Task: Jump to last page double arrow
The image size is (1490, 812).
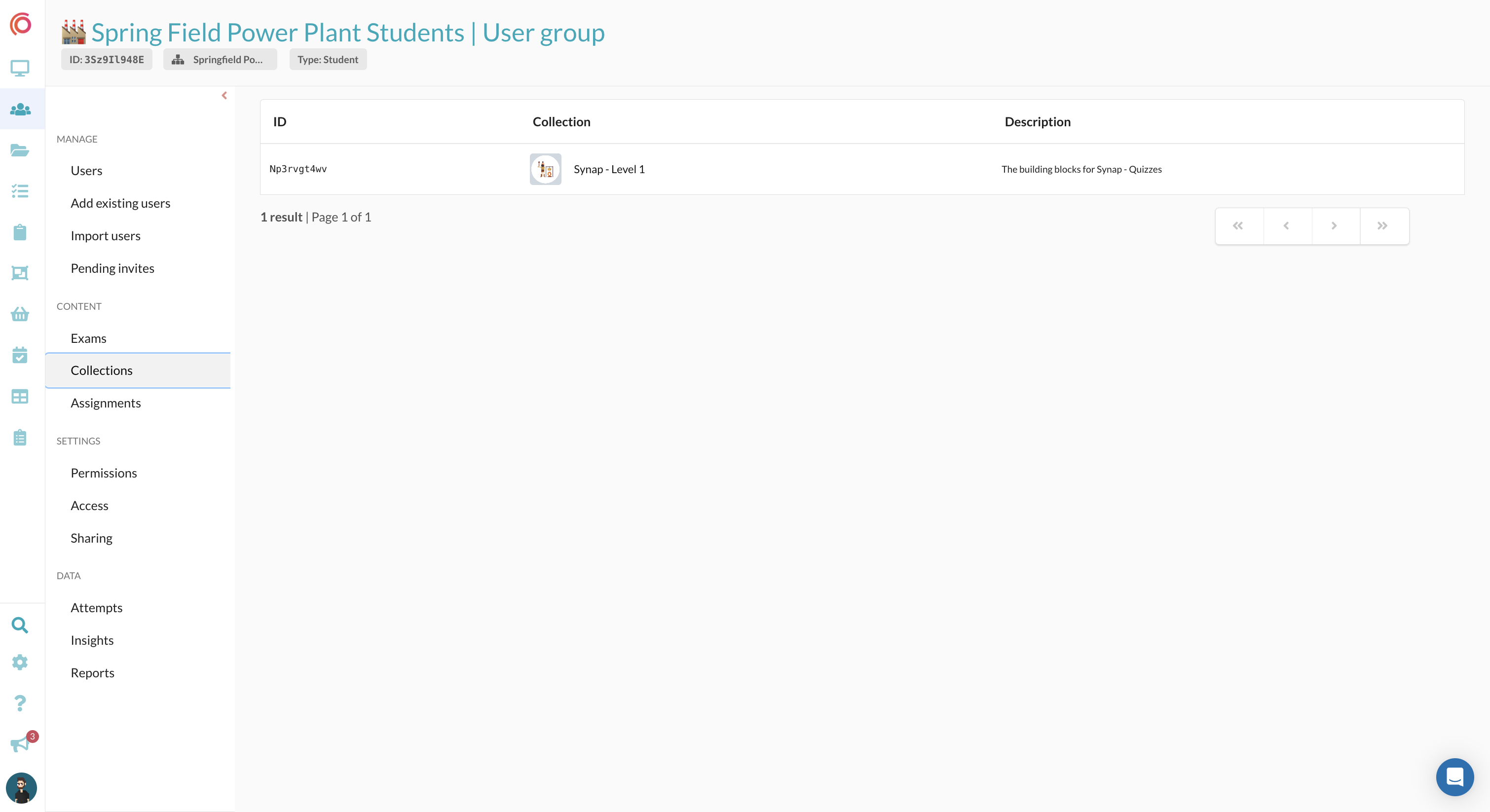Action: click(1382, 225)
